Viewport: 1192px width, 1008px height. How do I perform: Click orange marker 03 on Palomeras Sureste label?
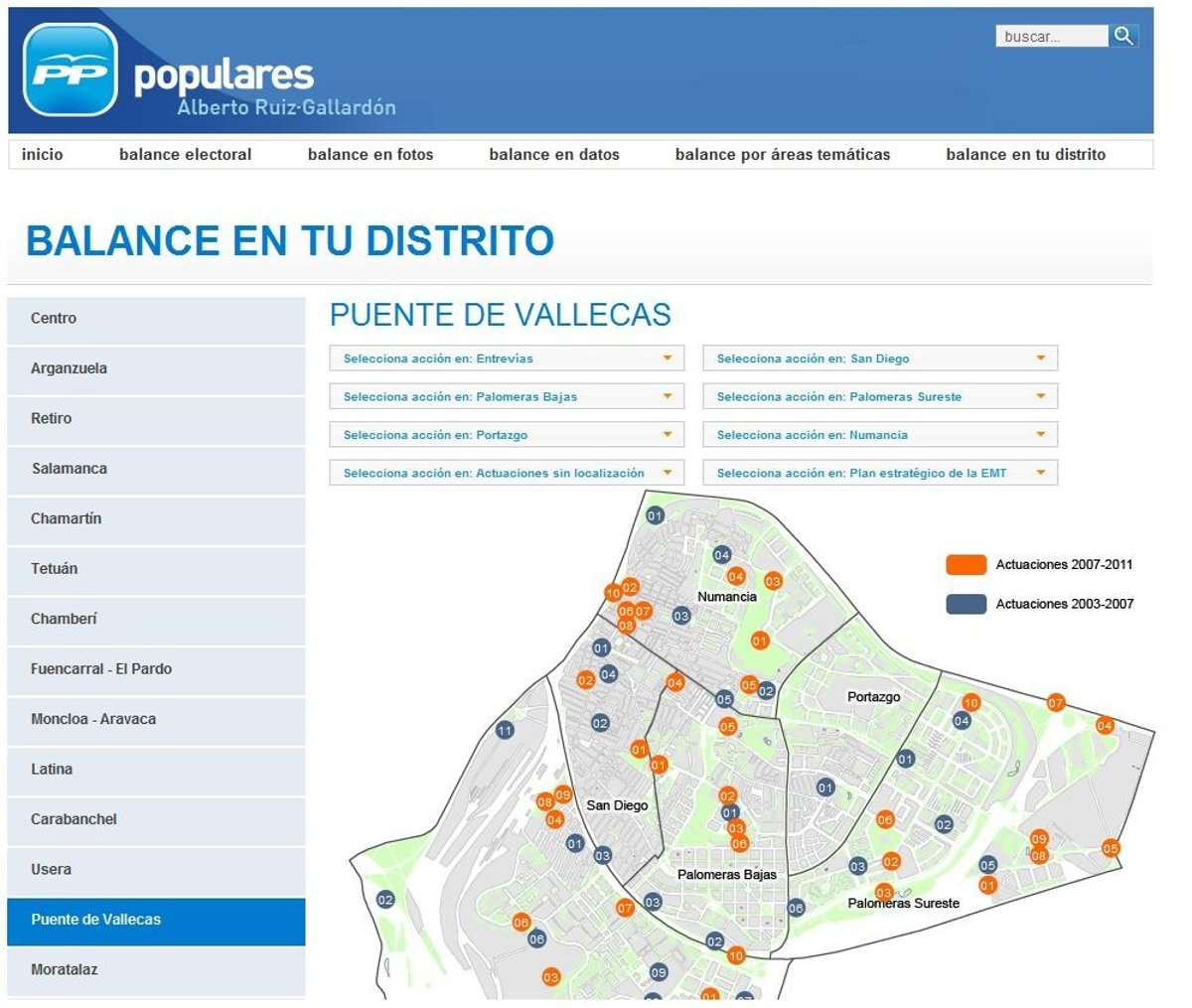(x=883, y=892)
